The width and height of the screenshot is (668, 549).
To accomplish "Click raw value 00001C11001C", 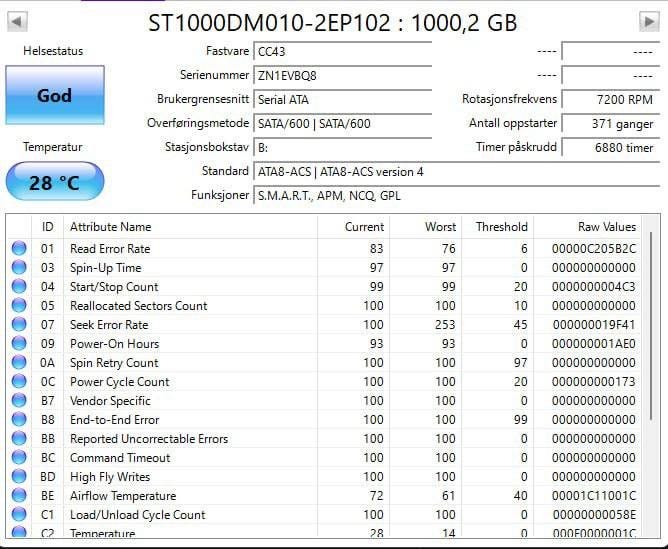I will (594, 496).
